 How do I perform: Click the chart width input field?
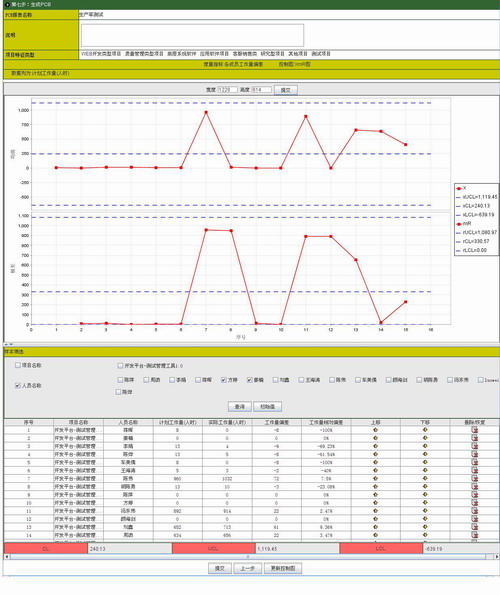point(228,90)
